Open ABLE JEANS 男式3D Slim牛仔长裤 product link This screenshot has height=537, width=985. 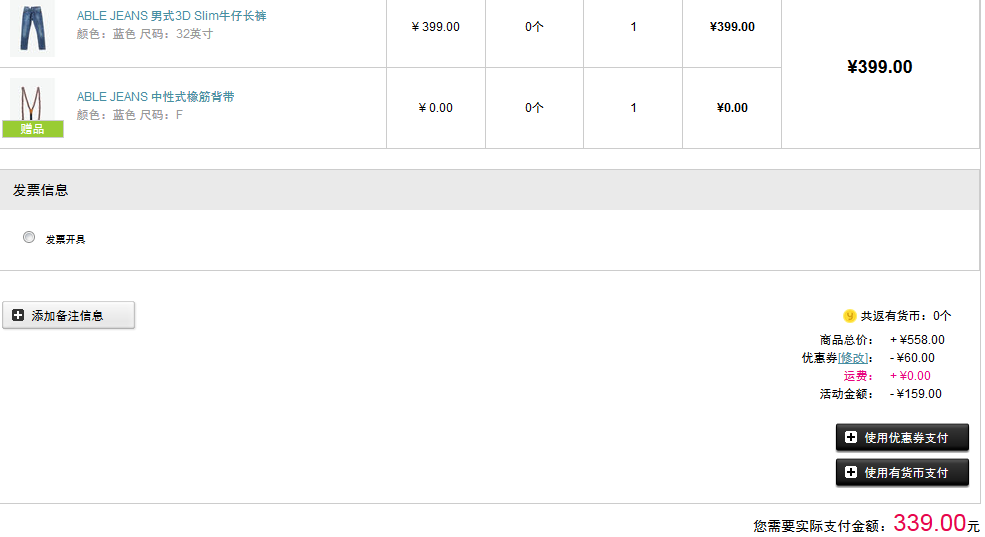[171, 16]
